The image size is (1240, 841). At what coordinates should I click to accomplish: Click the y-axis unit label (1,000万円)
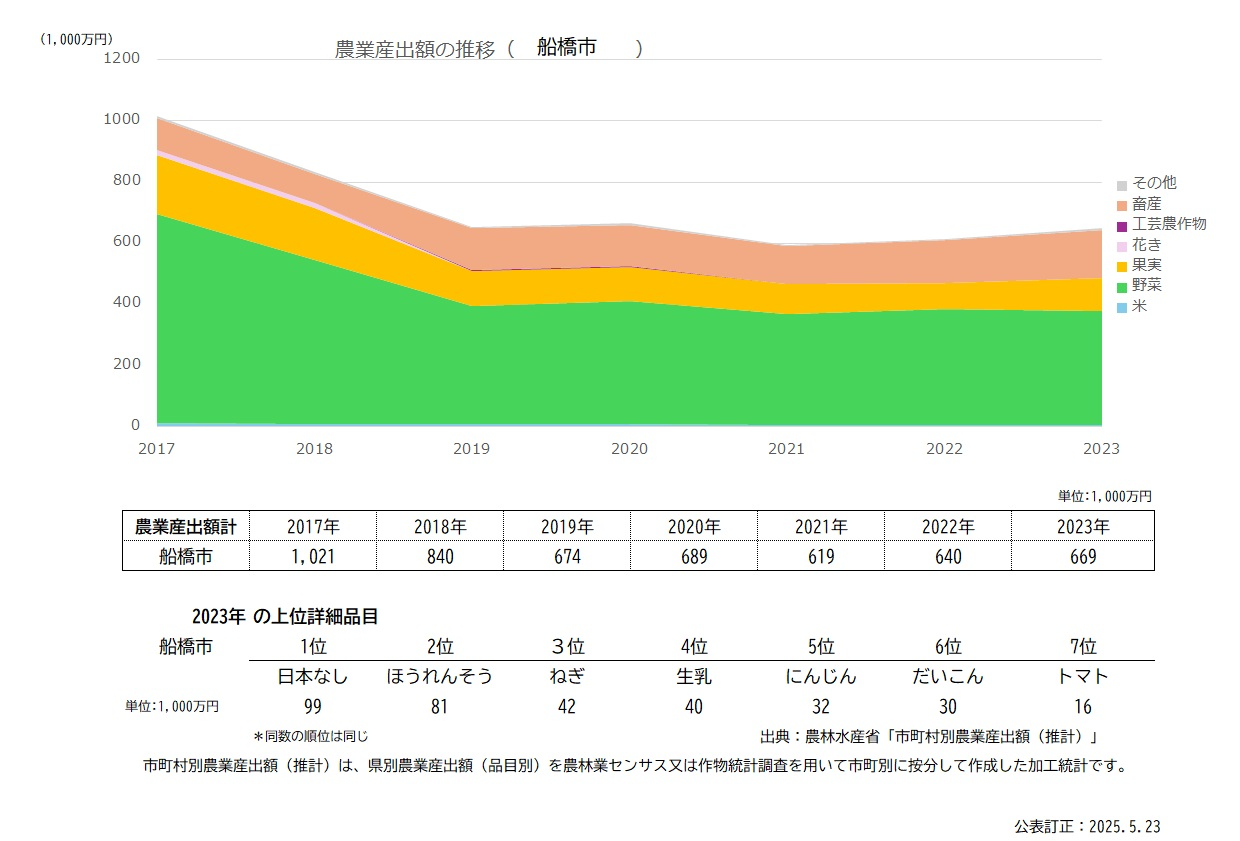(x=76, y=39)
